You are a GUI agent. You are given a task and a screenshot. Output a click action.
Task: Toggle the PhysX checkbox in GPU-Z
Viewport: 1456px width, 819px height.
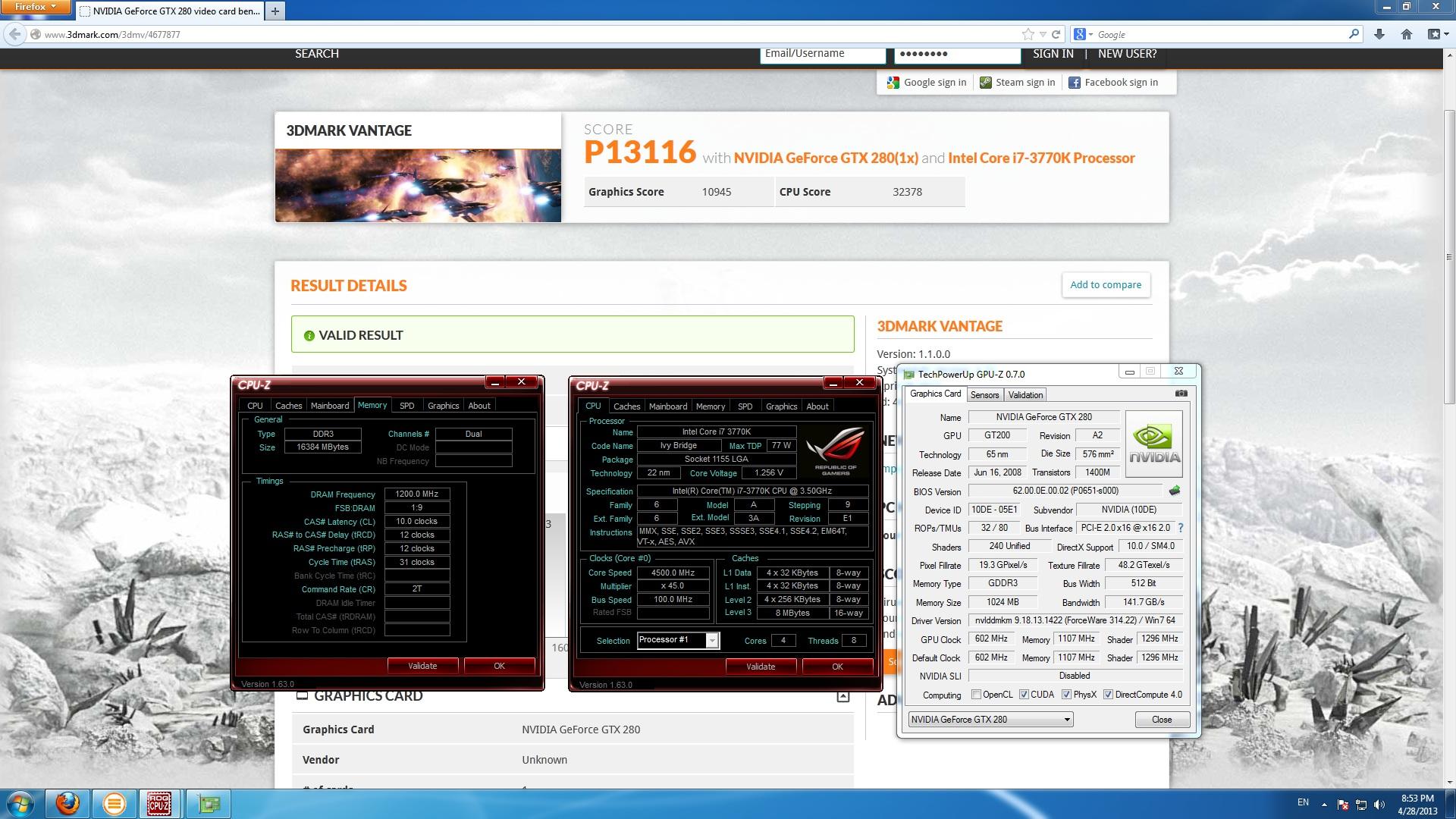(1066, 695)
